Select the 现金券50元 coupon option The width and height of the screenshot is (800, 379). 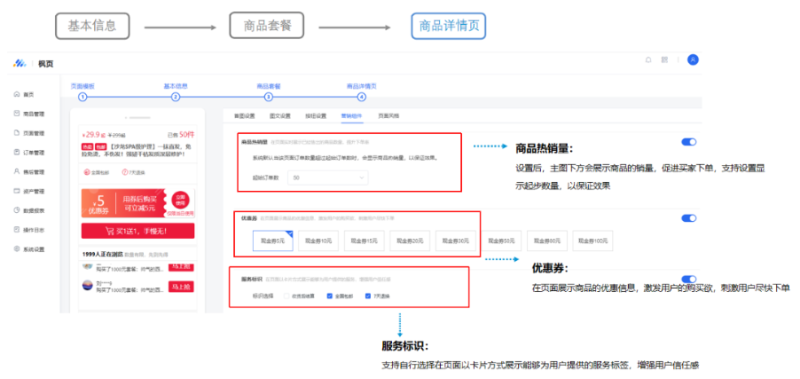(502, 241)
